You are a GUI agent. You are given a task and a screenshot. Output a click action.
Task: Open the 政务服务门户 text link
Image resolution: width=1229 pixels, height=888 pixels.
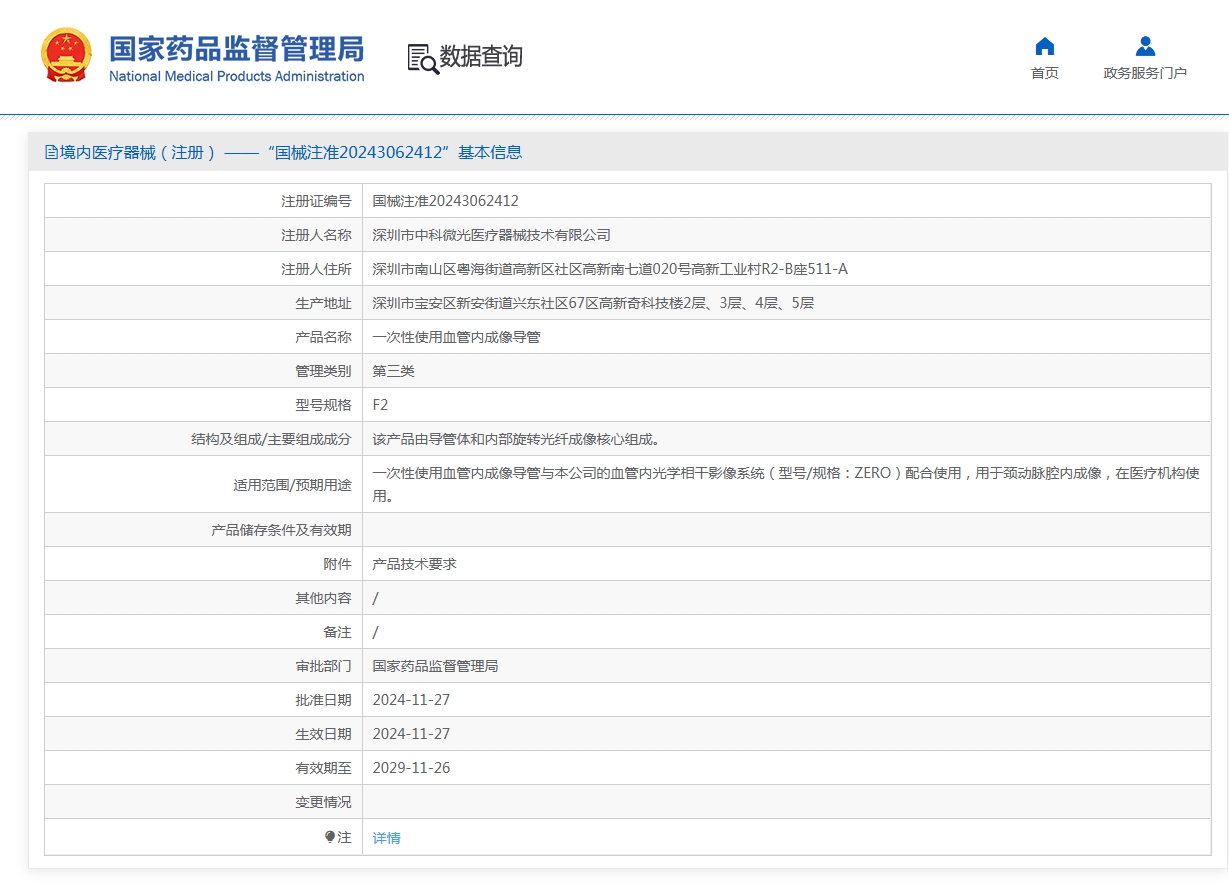pyautogui.click(x=1146, y=73)
